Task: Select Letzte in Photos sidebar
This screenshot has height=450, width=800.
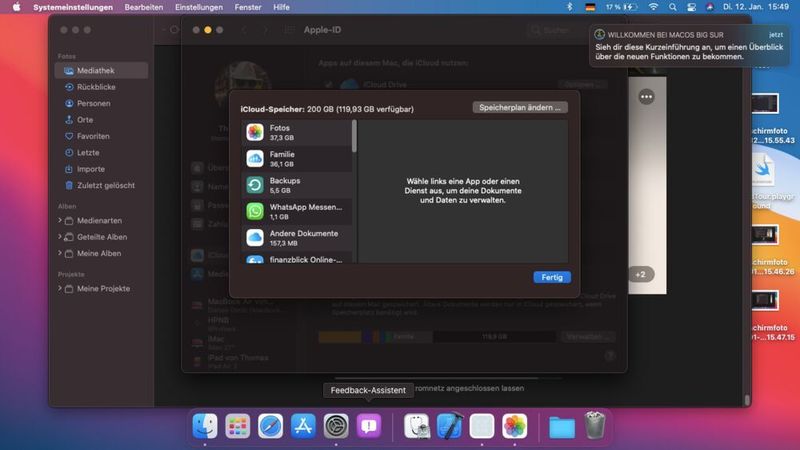Action: click(102, 153)
